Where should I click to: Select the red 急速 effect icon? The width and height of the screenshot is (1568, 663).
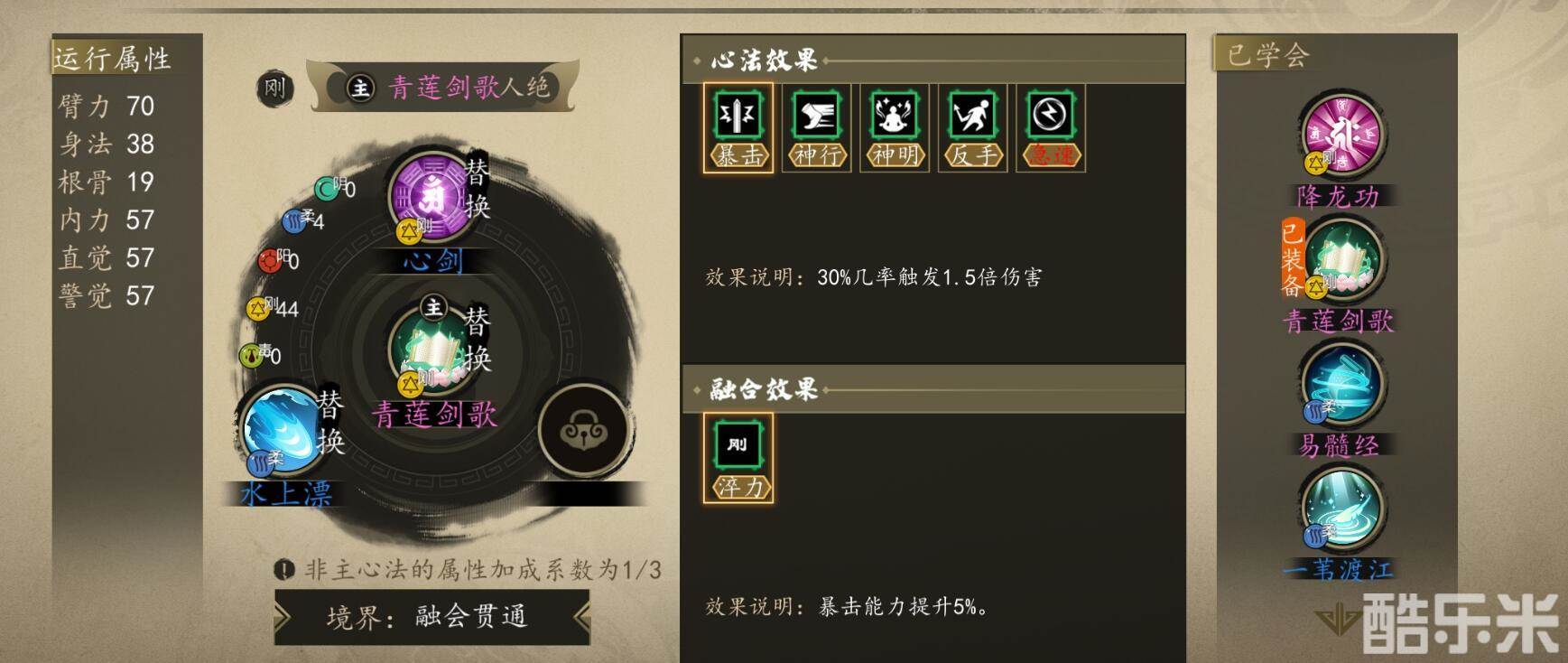coord(1051,127)
